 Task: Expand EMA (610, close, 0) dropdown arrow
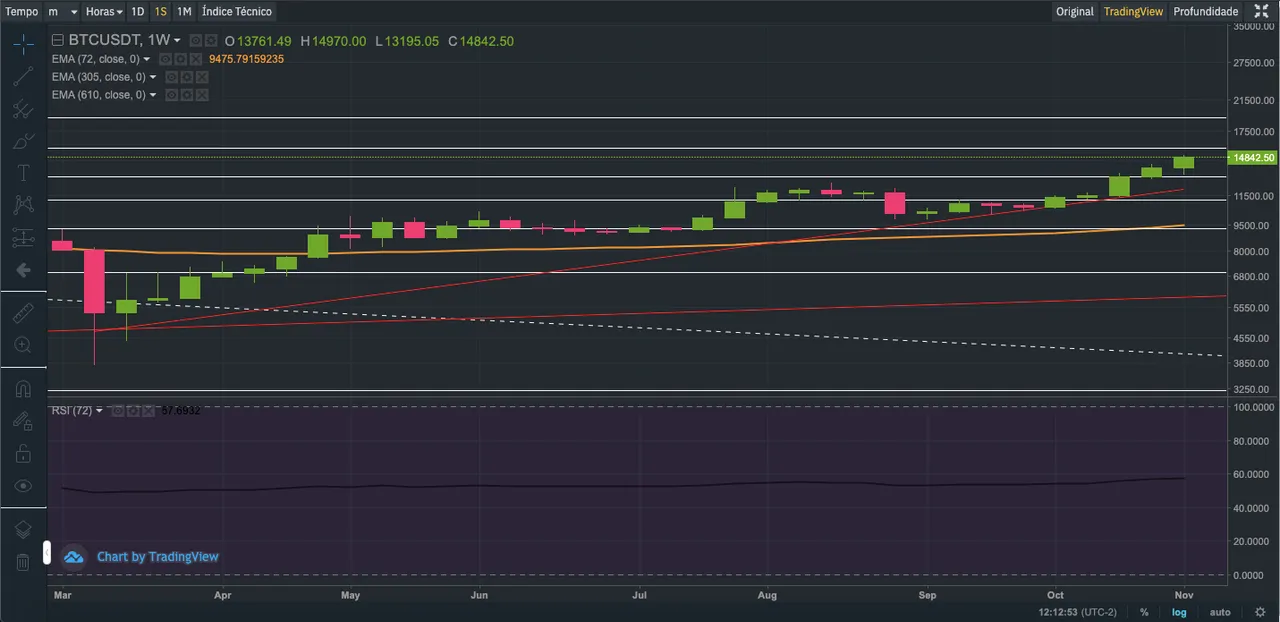pos(154,95)
